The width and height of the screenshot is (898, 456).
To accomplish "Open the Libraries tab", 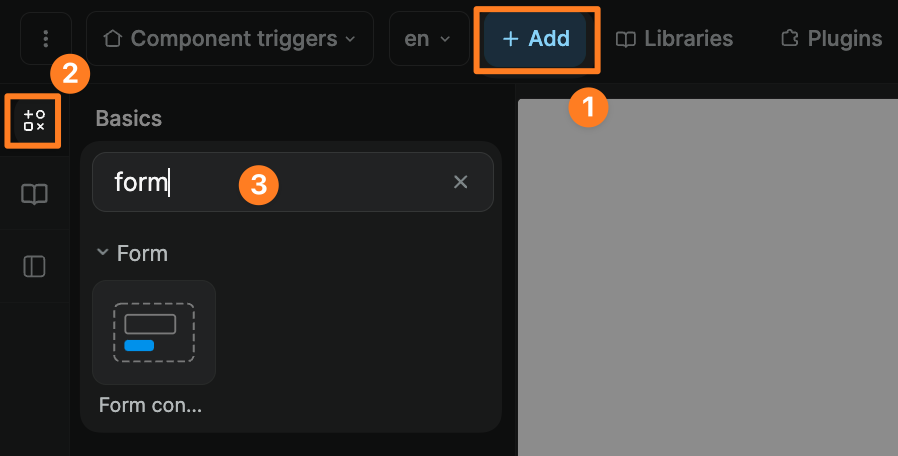I will coord(674,39).
